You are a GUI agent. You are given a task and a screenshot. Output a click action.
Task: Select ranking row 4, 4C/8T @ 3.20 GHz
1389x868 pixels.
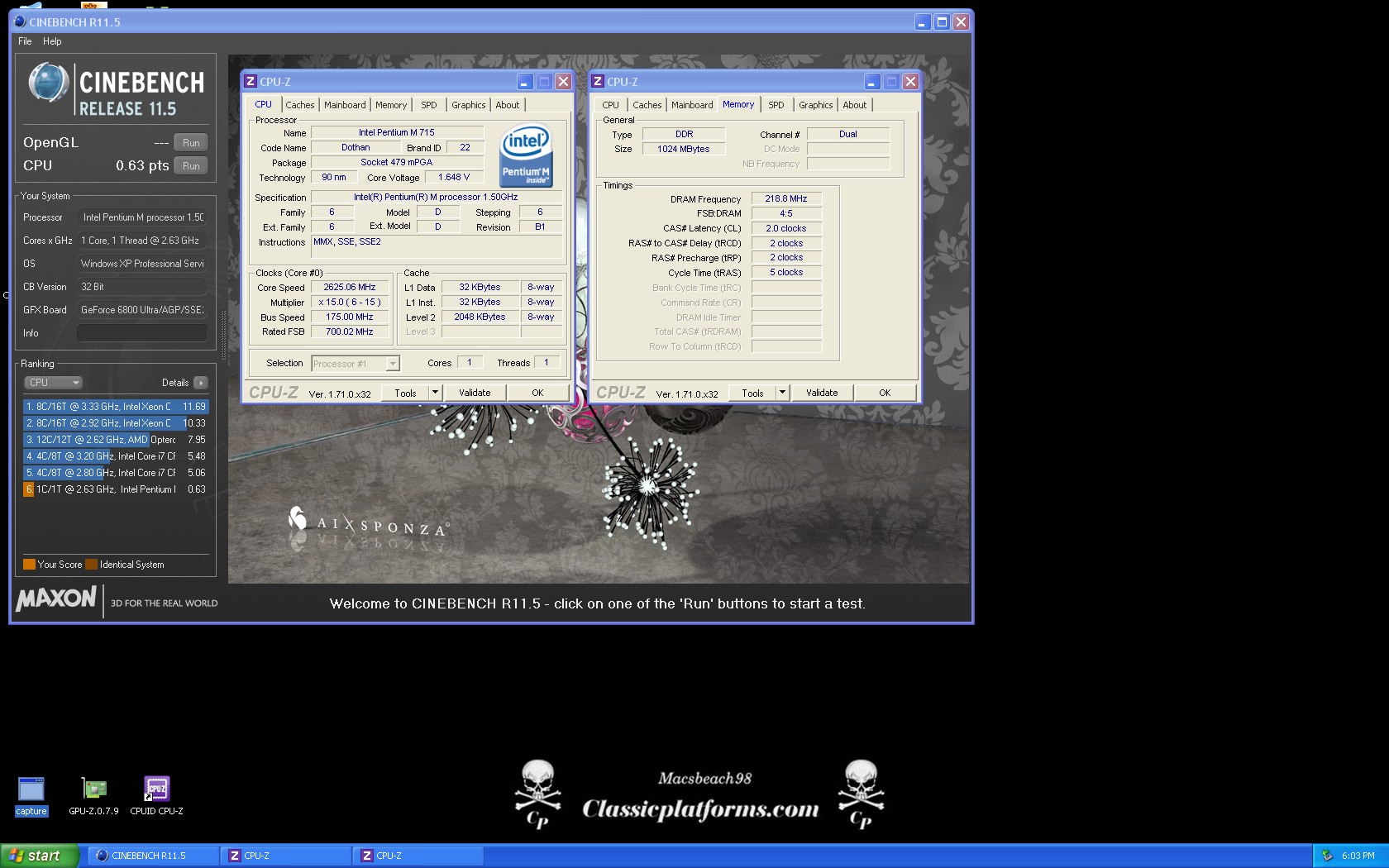(116, 456)
